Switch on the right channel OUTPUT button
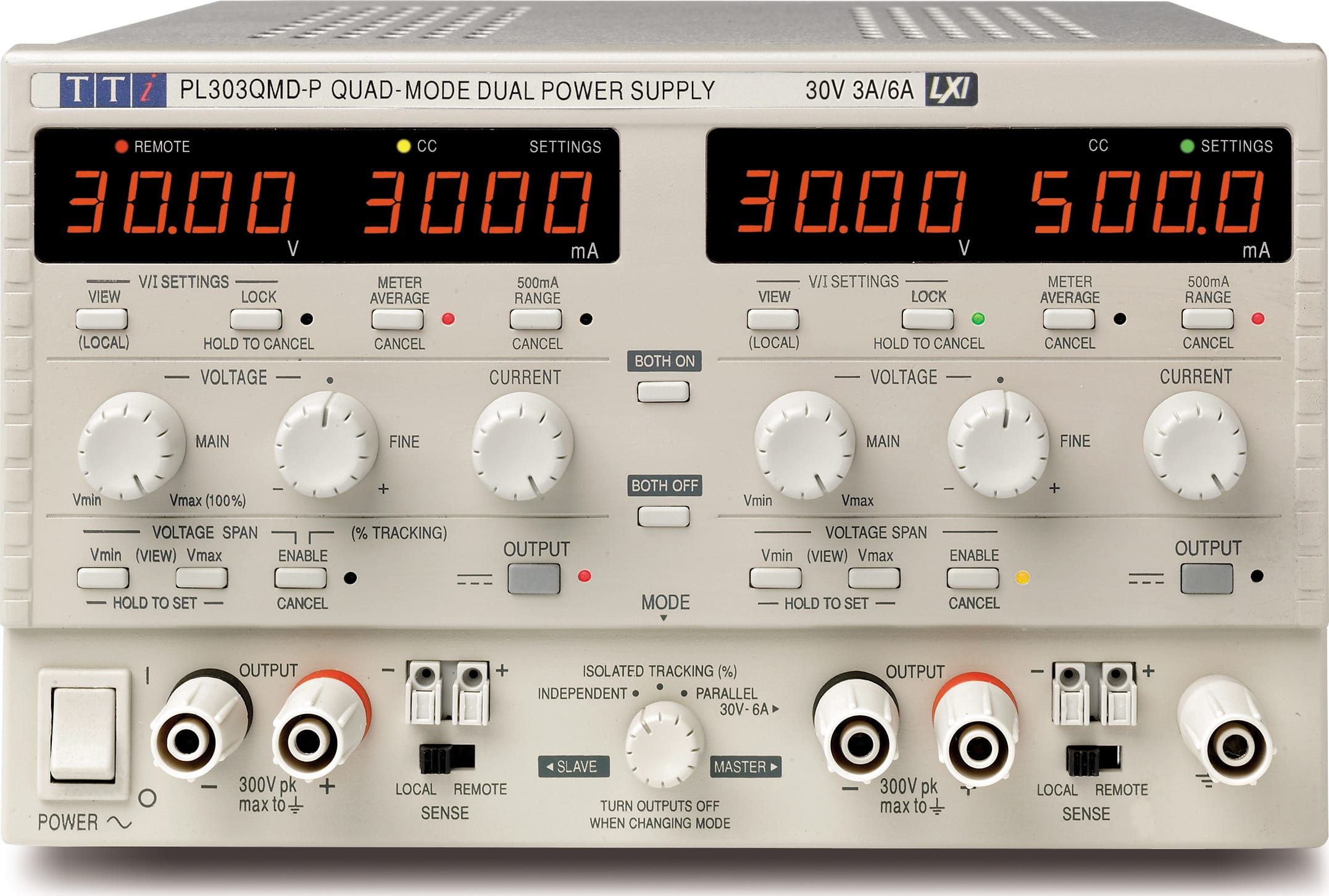The height and width of the screenshot is (896, 1329). click(1207, 579)
